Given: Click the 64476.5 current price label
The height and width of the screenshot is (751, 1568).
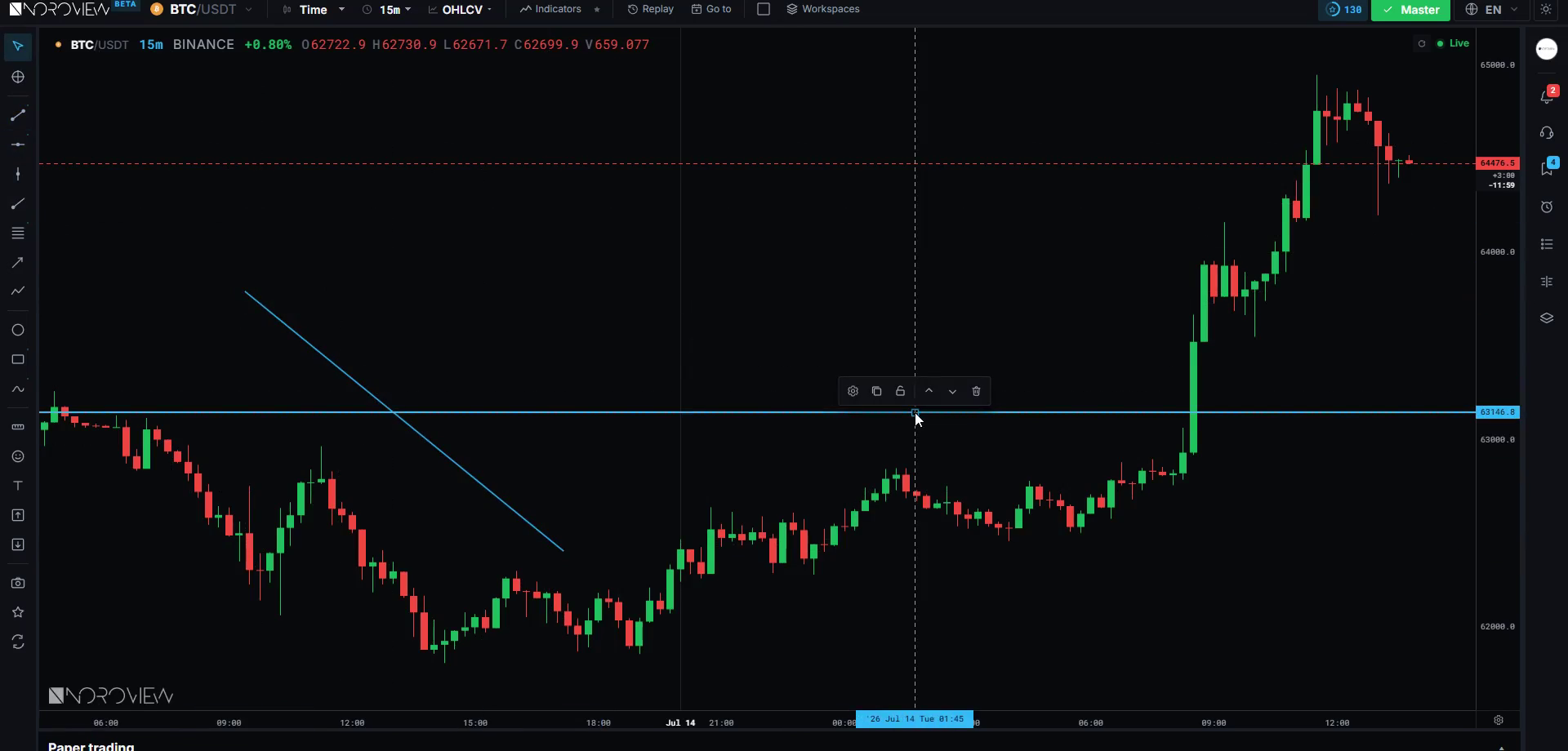Looking at the screenshot, I should (x=1498, y=163).
